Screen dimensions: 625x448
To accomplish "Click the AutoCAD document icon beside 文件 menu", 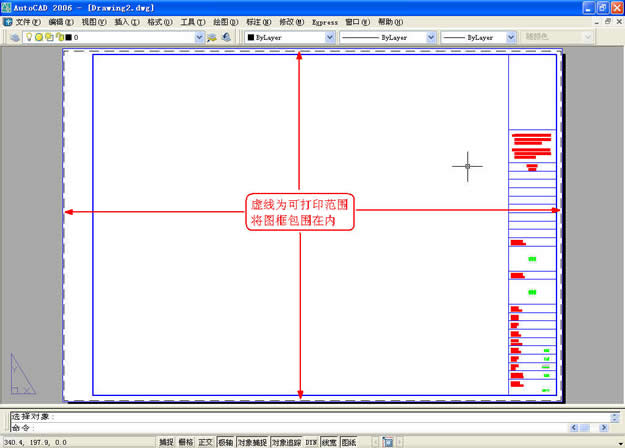I will click(x=8, y=21).
